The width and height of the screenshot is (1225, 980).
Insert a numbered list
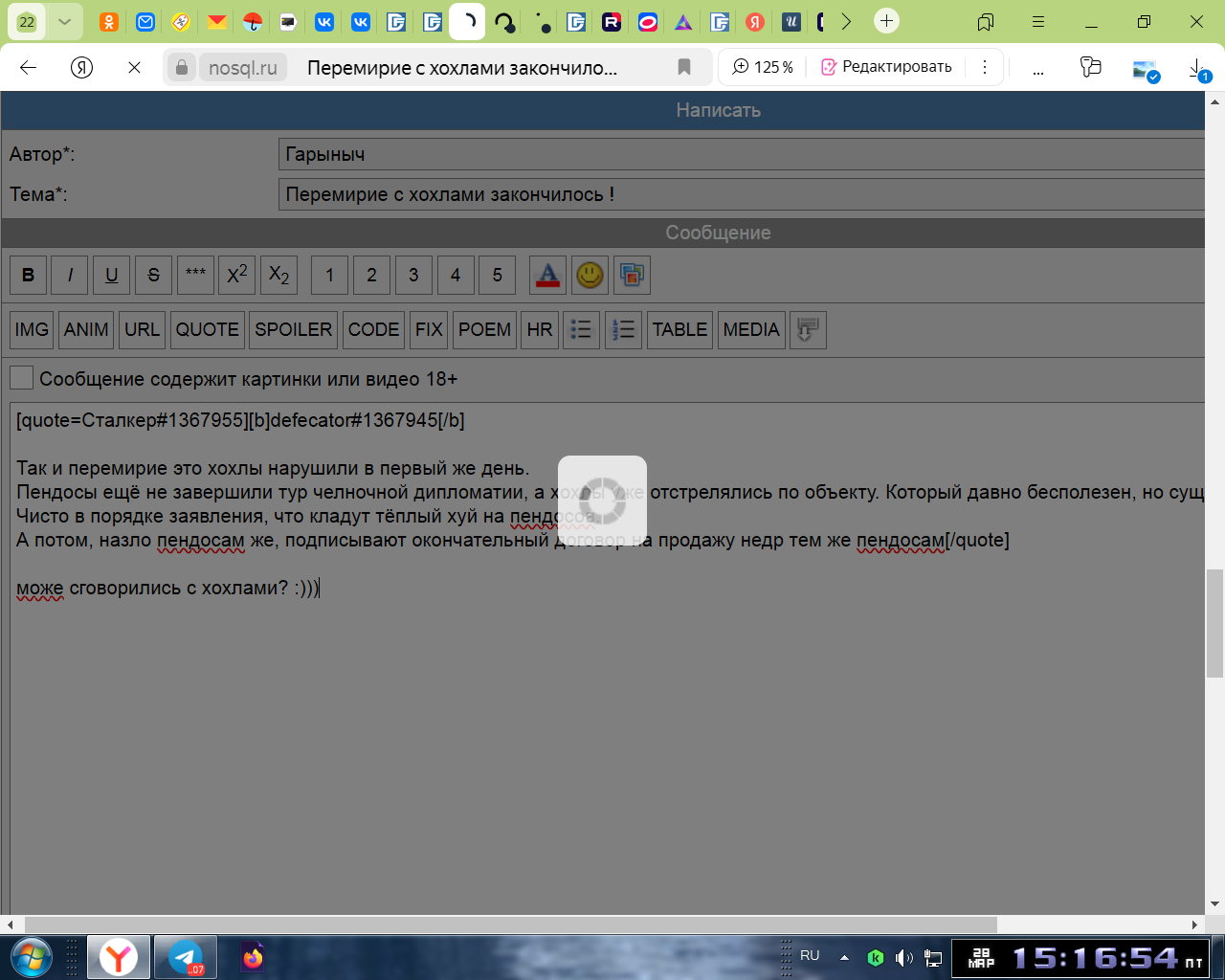[623, 330]
